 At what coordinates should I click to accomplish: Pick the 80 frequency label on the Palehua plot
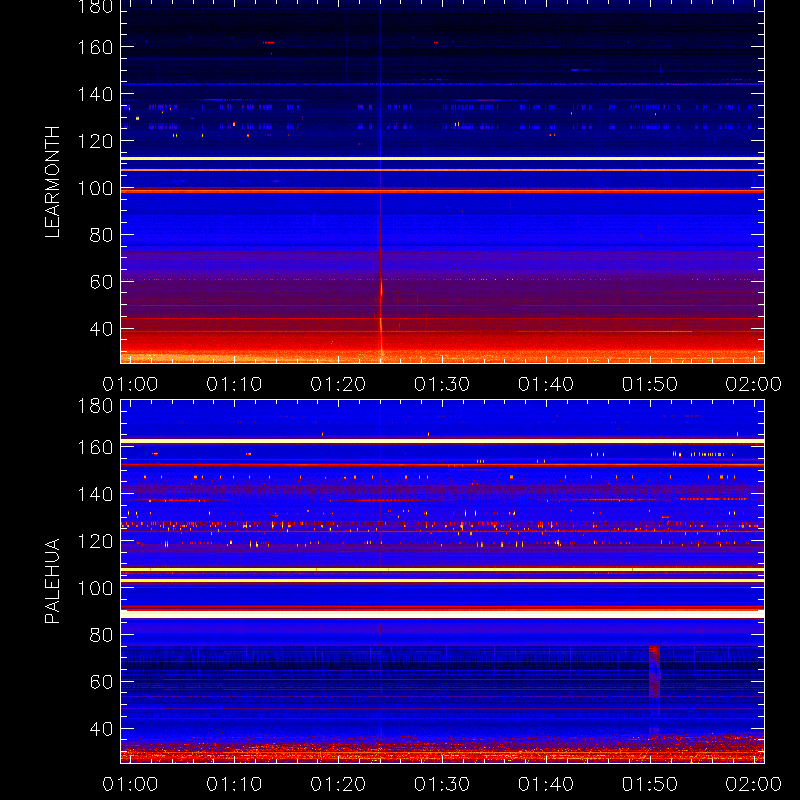101,635
